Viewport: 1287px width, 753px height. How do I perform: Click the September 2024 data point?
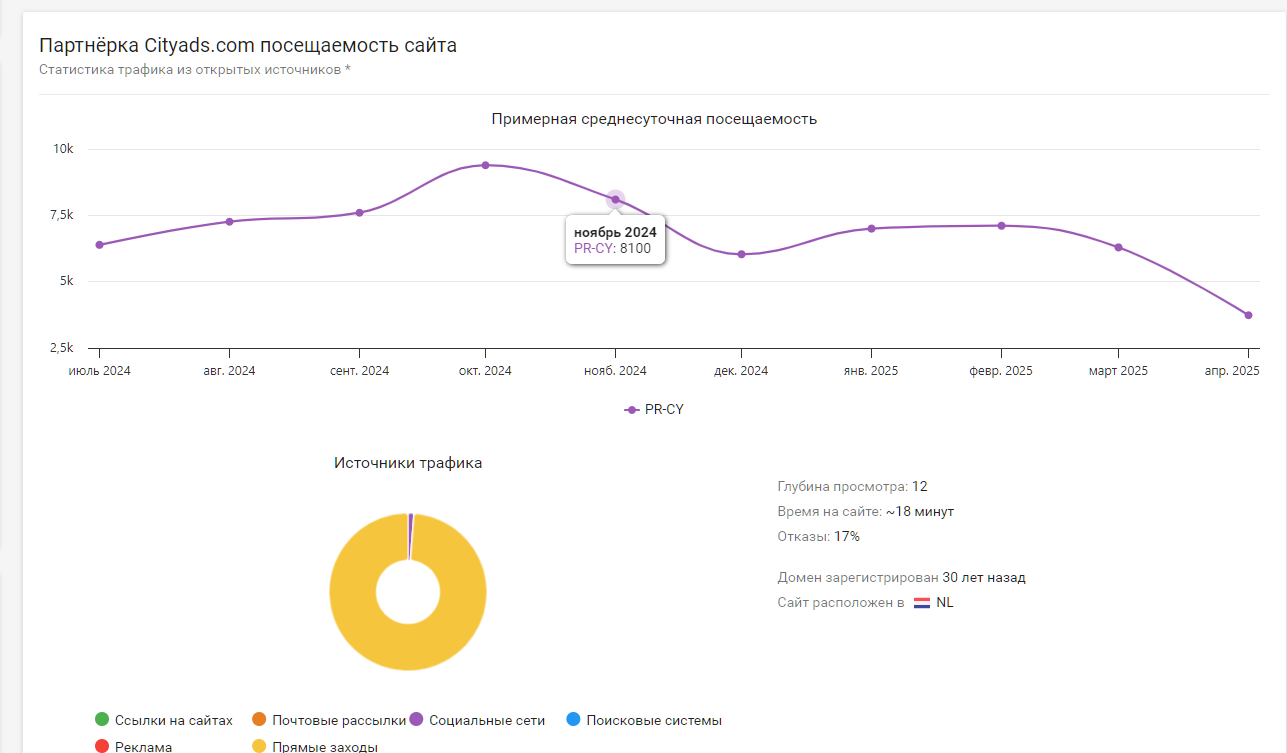click(359, 212)
